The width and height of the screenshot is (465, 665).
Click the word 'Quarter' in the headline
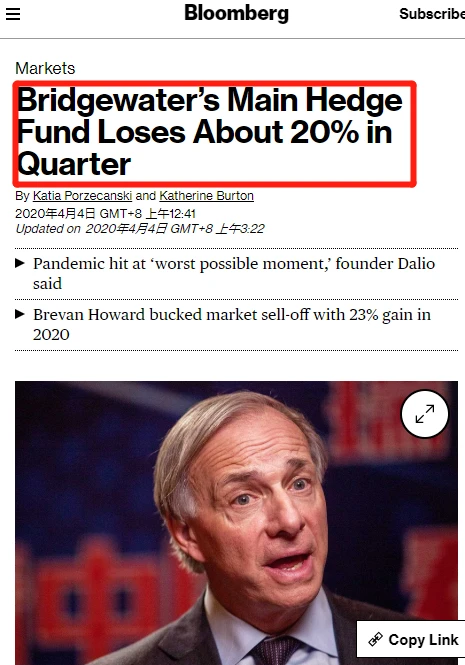coord(74,165)
